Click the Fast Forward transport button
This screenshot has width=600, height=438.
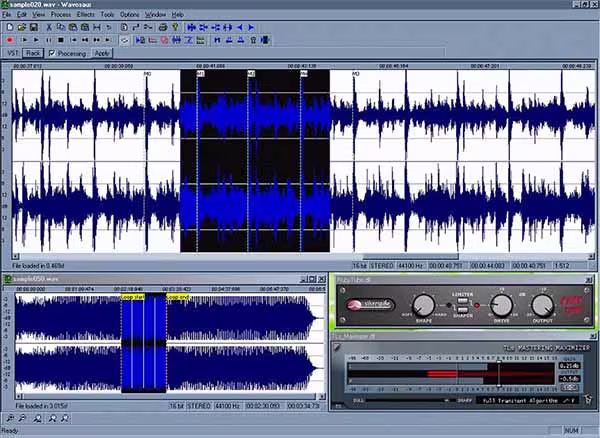coord(96,40)
